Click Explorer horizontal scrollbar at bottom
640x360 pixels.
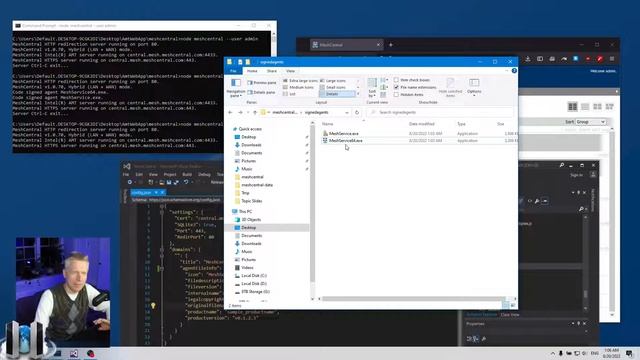(413, 299)
